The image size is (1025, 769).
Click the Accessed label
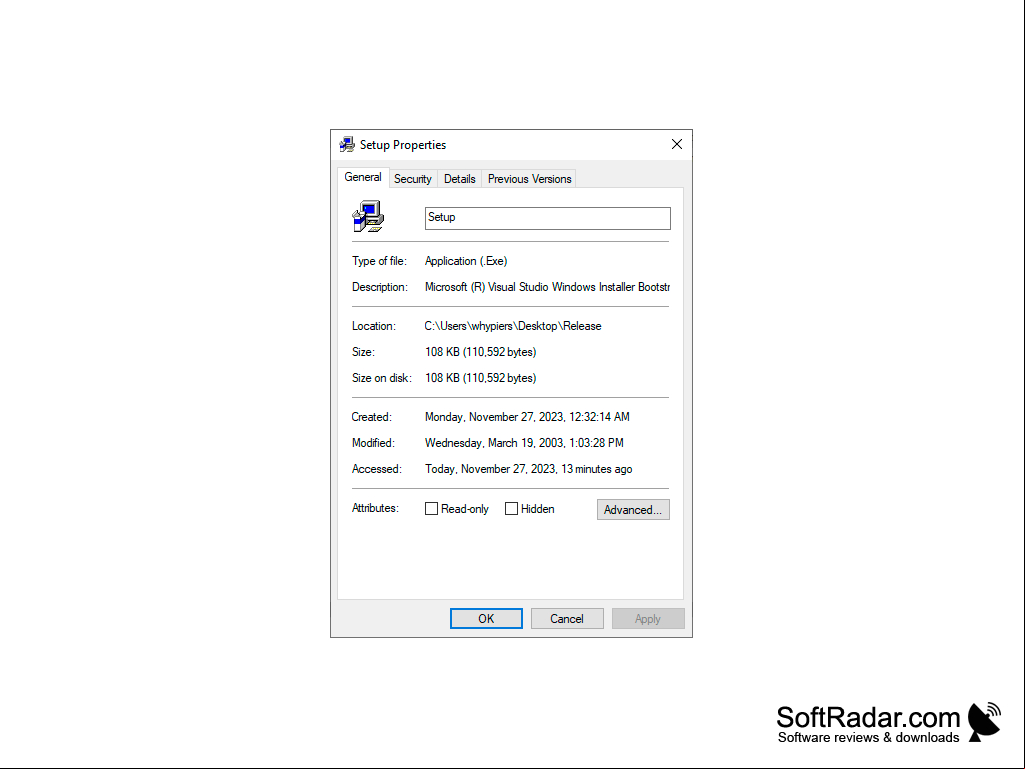click(x=377, y=469)
